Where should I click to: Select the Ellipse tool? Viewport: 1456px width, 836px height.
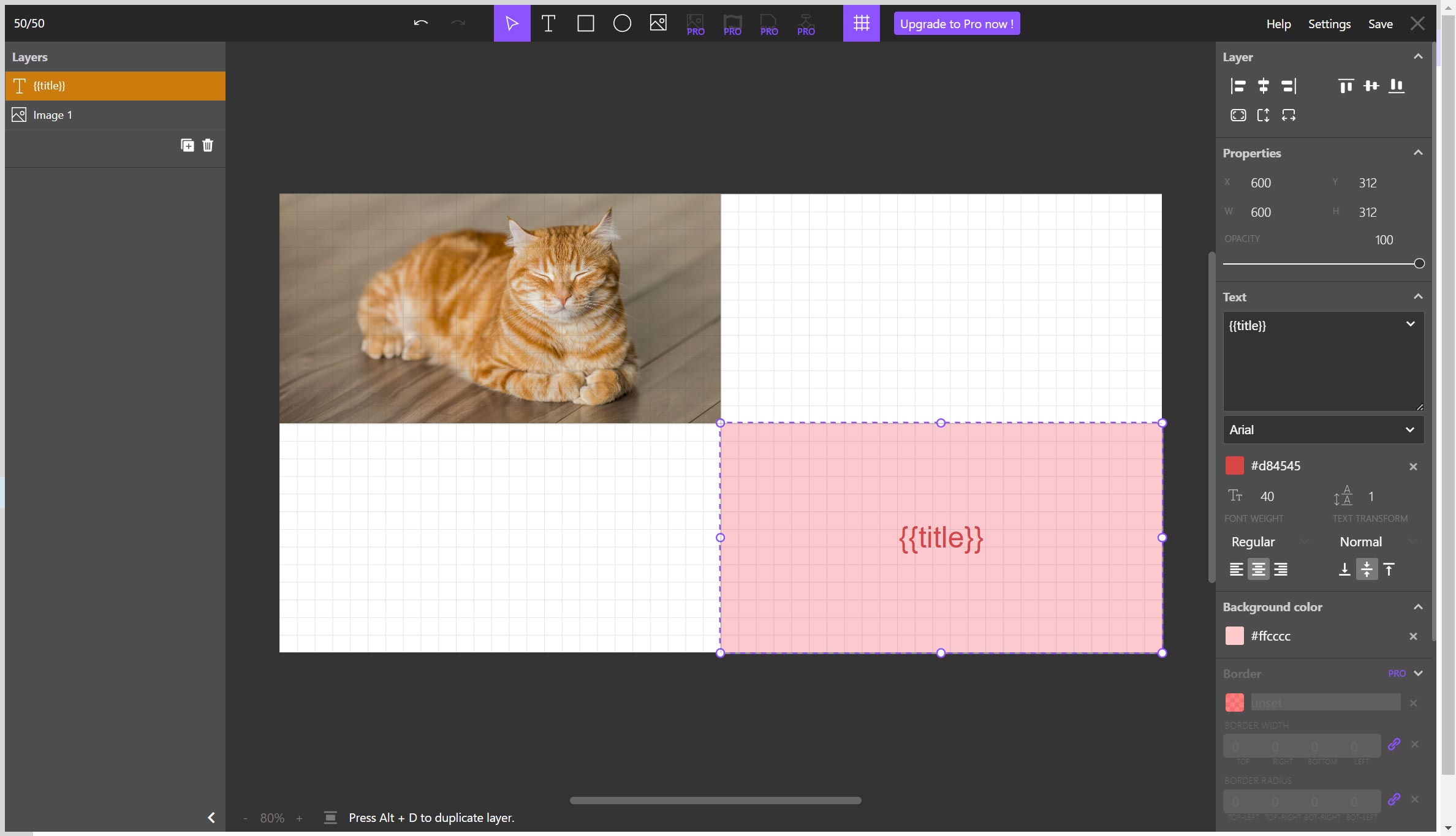(x=622, y=23)
